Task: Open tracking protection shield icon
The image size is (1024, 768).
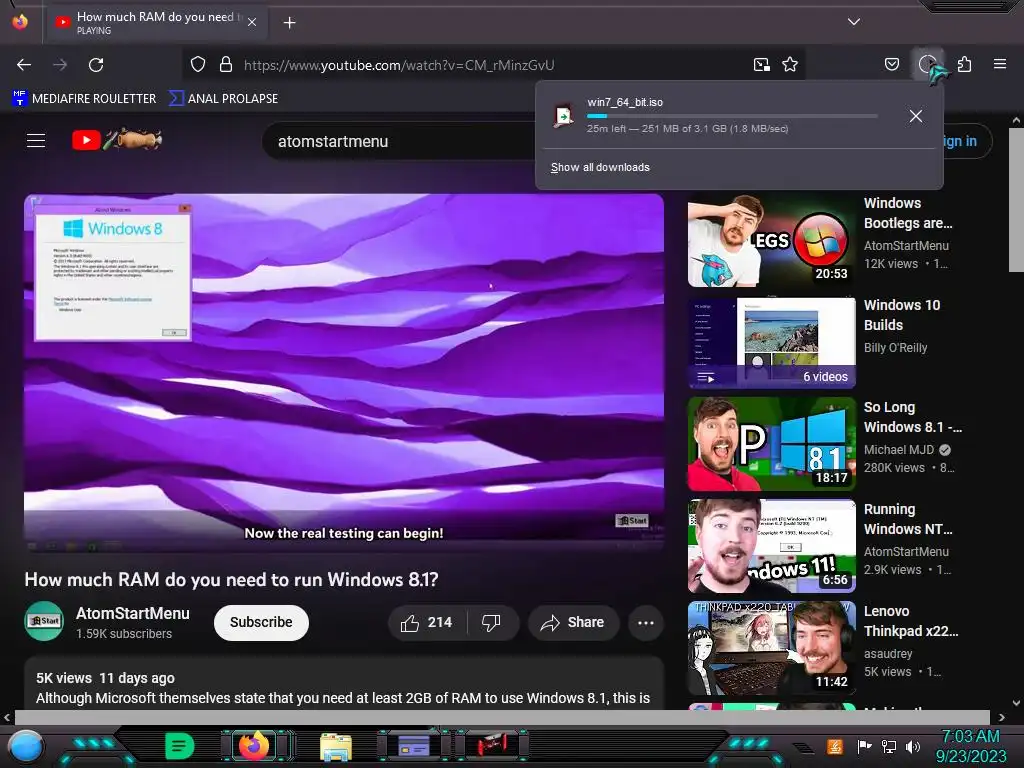Action: pos(198,64)
